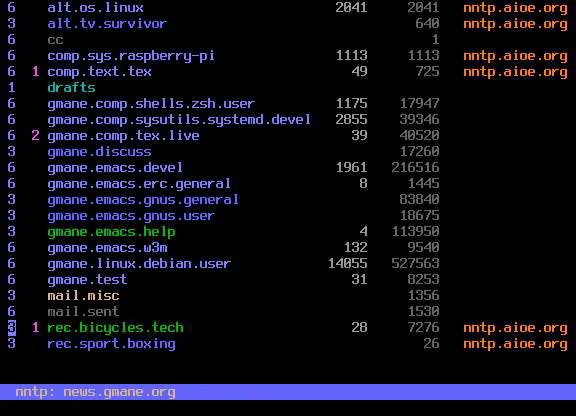
Task: Open rec.bicycles.tech newsgroup
Action: (115, 327)
